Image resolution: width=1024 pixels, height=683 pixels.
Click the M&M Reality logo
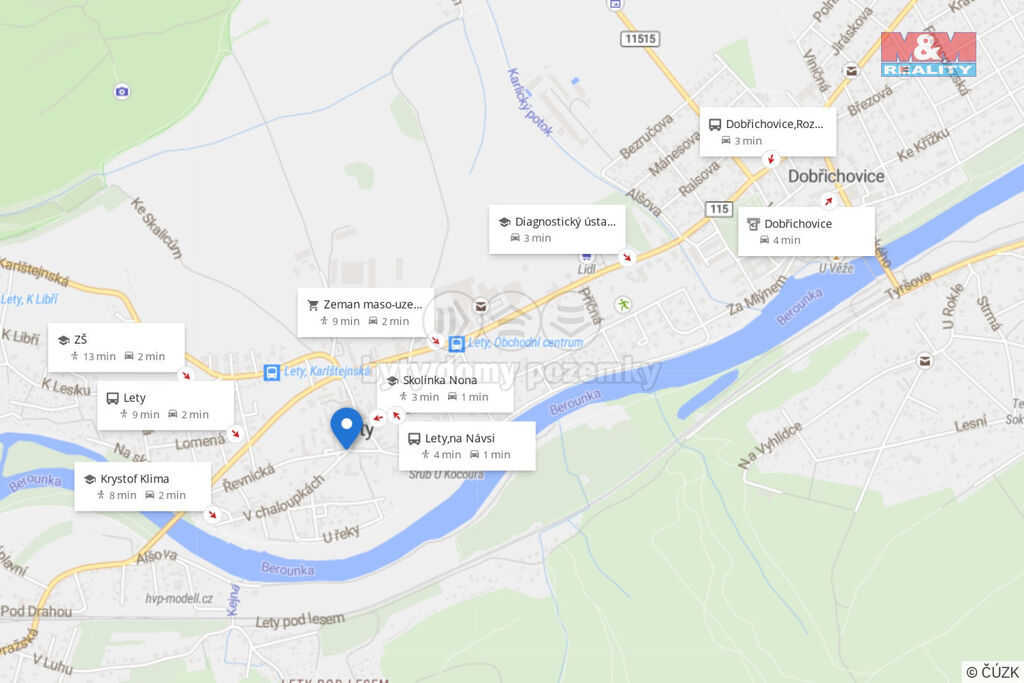coord(928,54)
